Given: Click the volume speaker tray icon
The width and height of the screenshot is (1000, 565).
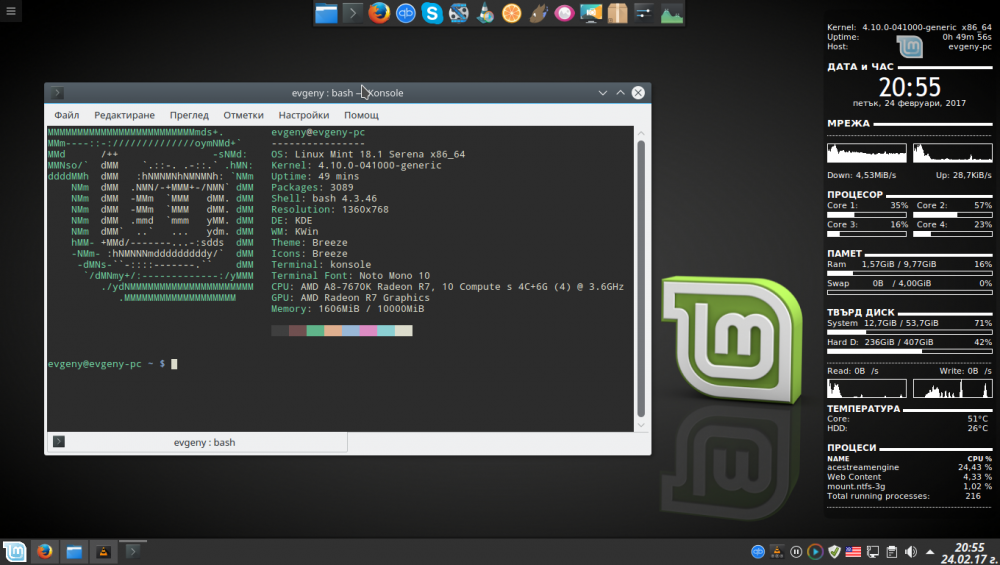Looking at the screenshot, I should [x=911, y=552].
